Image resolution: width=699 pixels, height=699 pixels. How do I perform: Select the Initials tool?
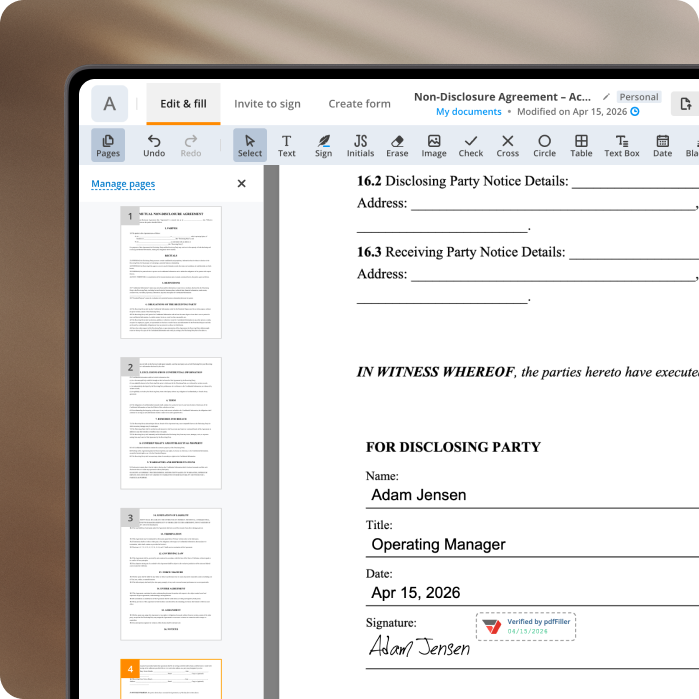pos(360,145)
